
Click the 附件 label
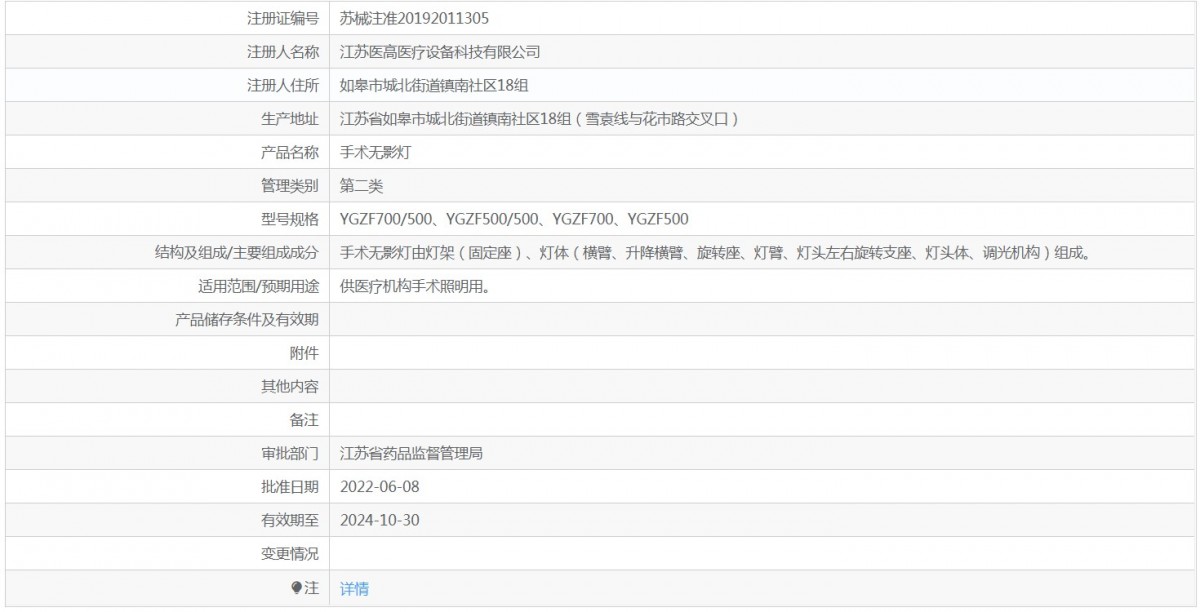304,353
